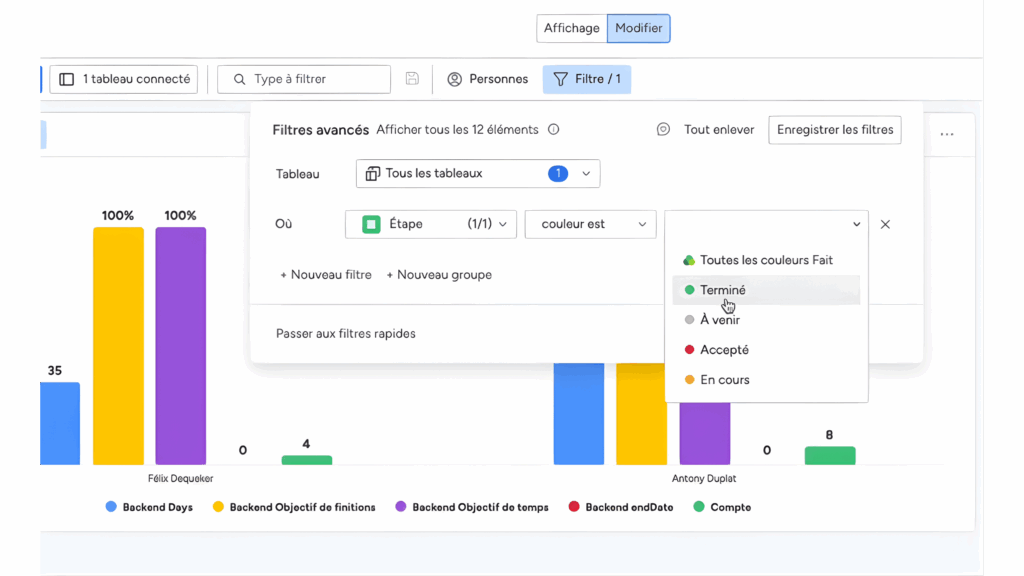Click Félix Dequeker's yellow 100% bar
The height and width of the screenshot is (576, 1024).
click(x=118, y=346)
